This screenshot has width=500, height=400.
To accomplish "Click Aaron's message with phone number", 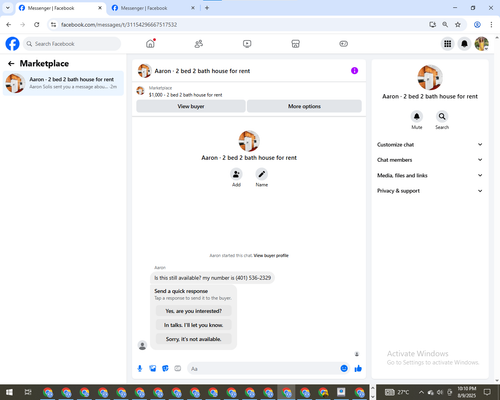I will [212, 278].
